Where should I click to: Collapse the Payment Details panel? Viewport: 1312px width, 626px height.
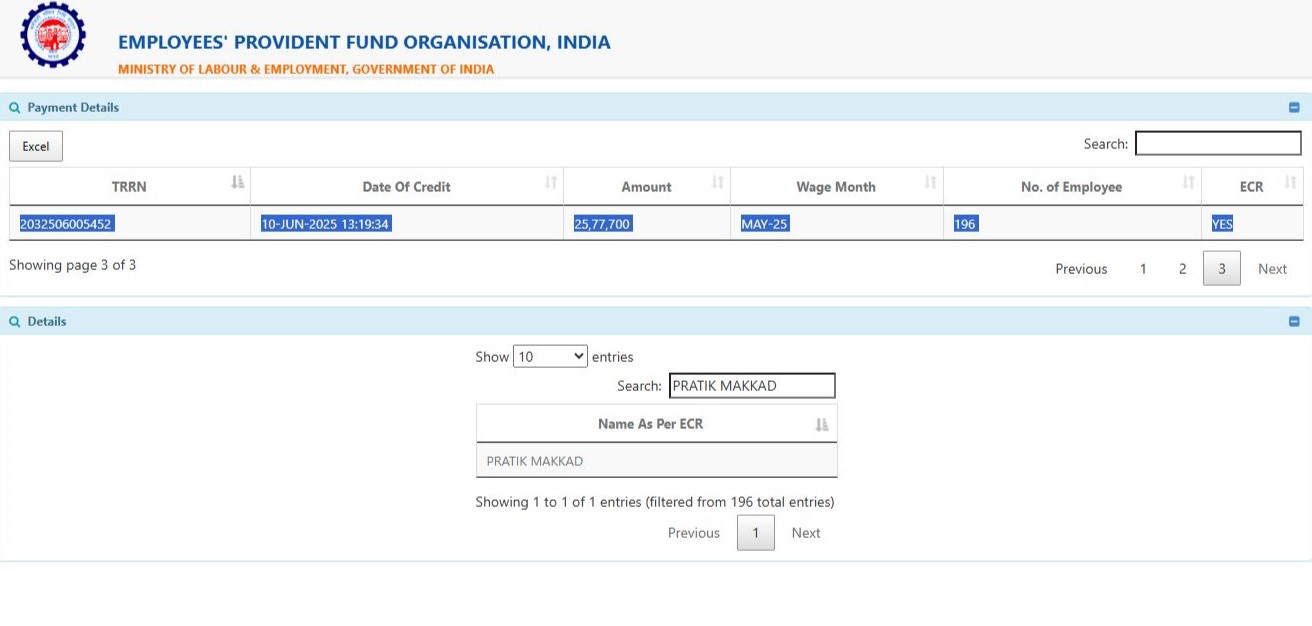point(1294,107)
